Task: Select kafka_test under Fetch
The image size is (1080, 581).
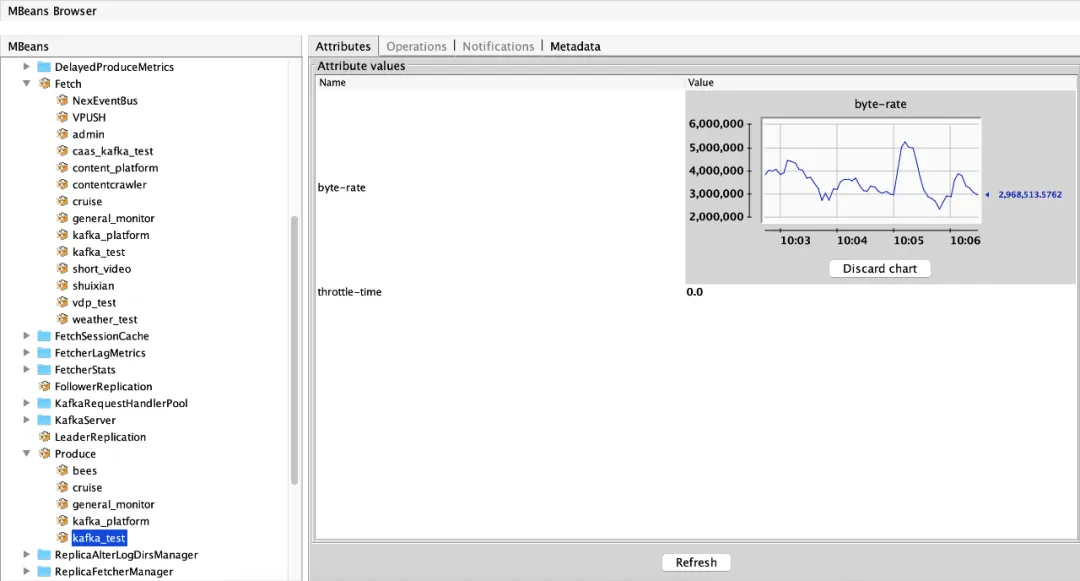Action: coord(98,252)
